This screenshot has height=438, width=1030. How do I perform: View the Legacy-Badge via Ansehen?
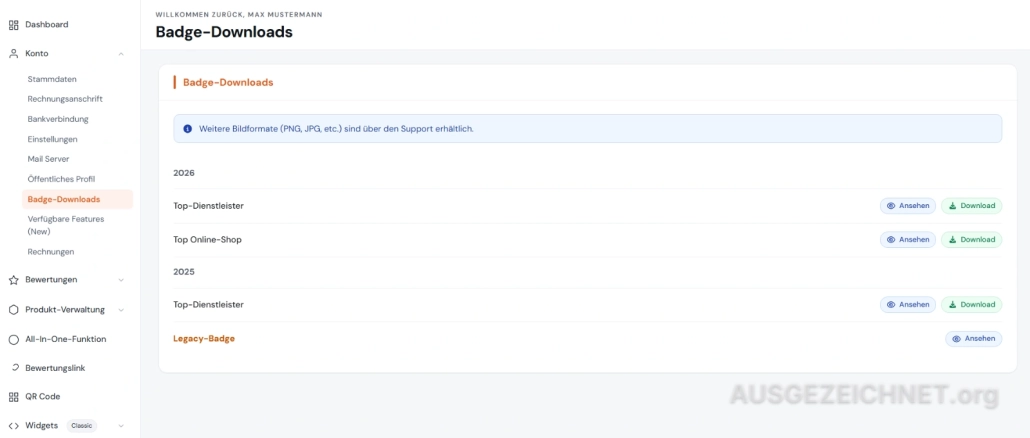(974, 339)
